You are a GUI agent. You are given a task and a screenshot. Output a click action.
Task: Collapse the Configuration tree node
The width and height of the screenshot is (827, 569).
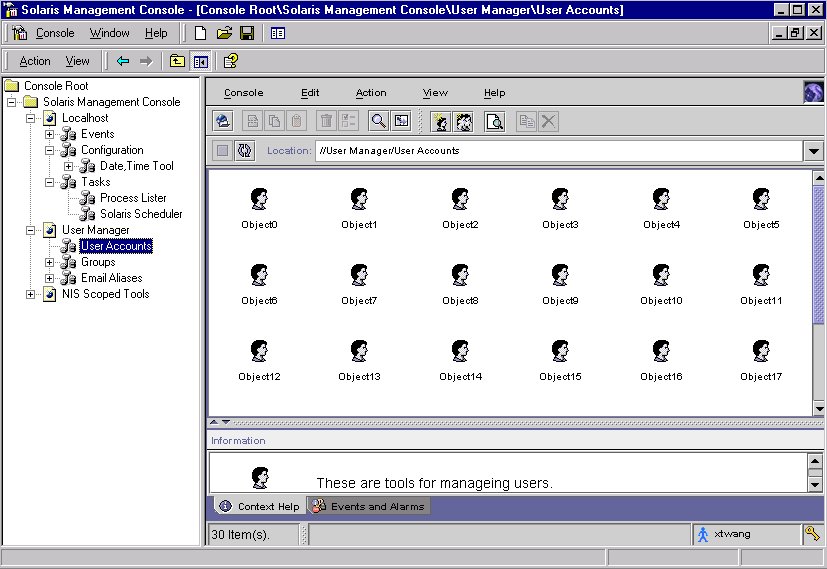[x=50, y=150]
